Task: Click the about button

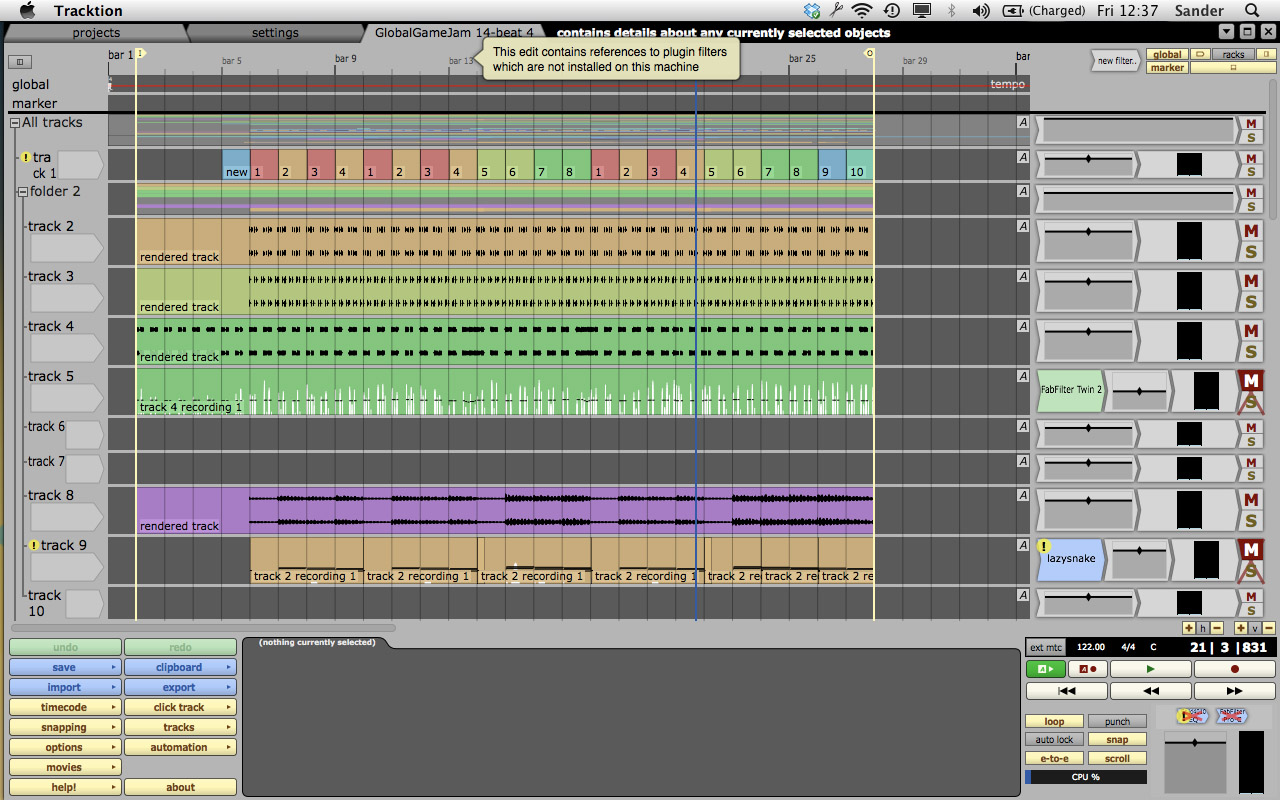Action: click(180, 787)
